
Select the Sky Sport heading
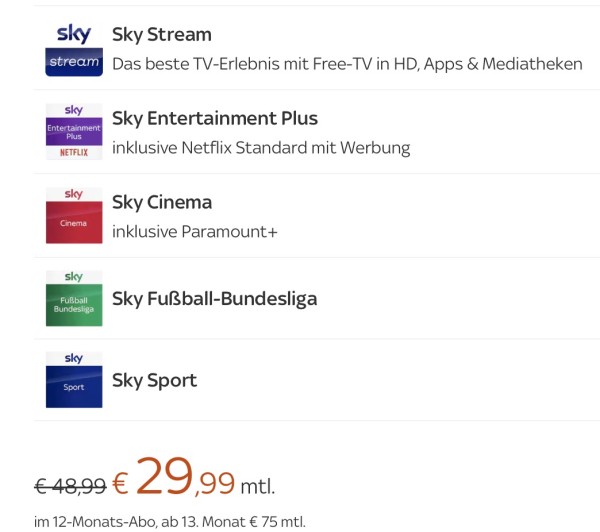(x=154, y=380)
